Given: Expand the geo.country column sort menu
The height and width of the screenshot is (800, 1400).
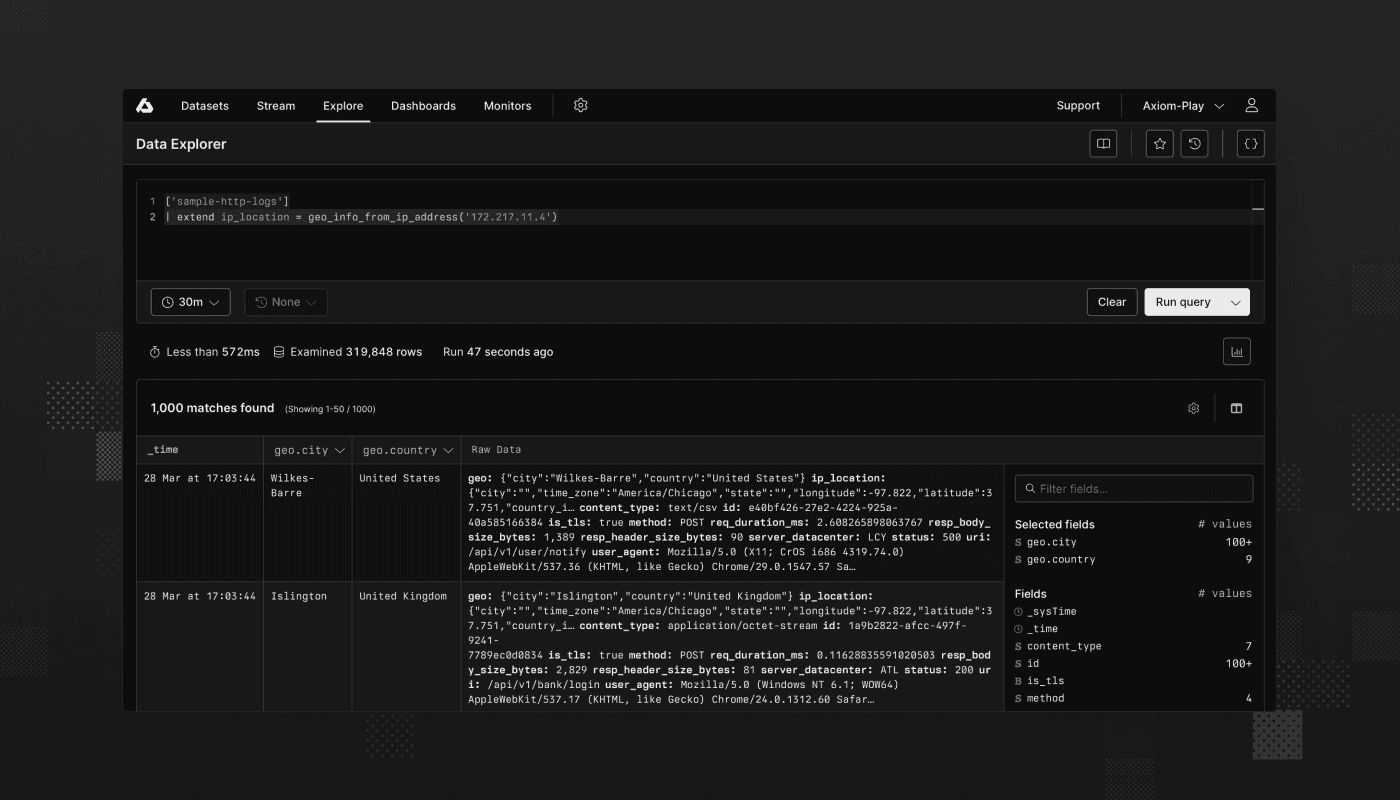Looking at the screenshot, I should pyautogui.click(x=447, y=449).
